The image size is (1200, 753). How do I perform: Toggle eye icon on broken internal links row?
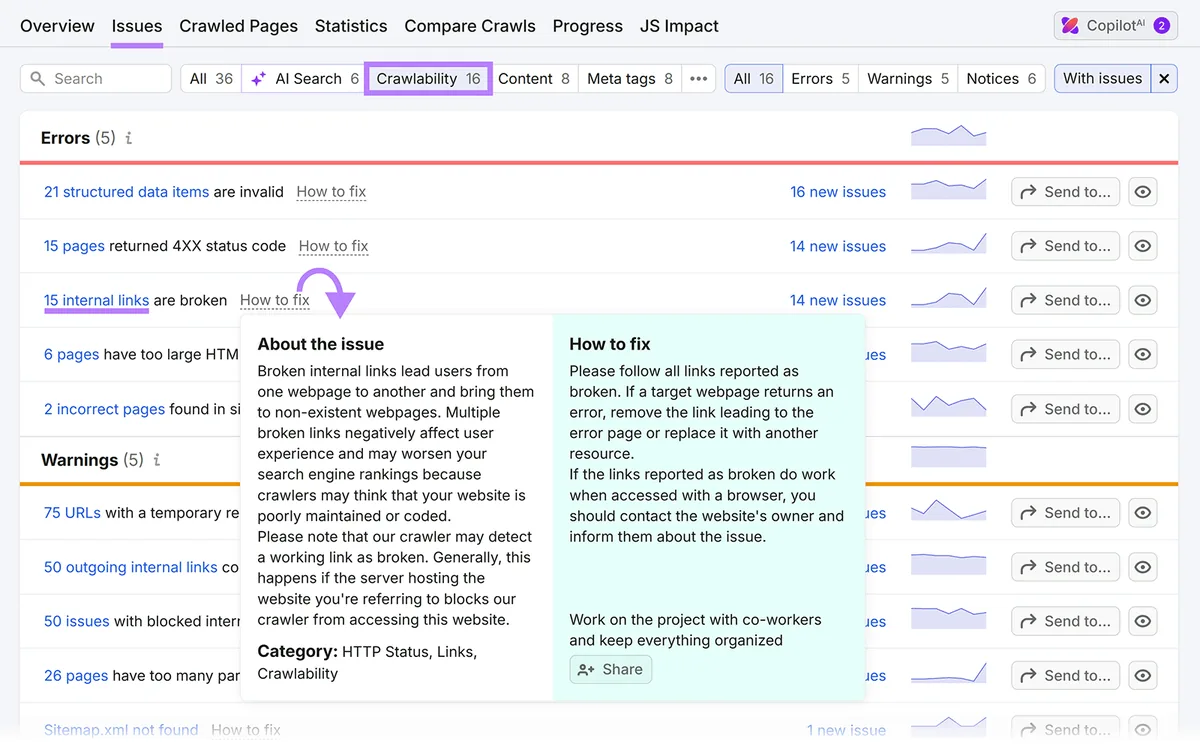point(1143,300)
